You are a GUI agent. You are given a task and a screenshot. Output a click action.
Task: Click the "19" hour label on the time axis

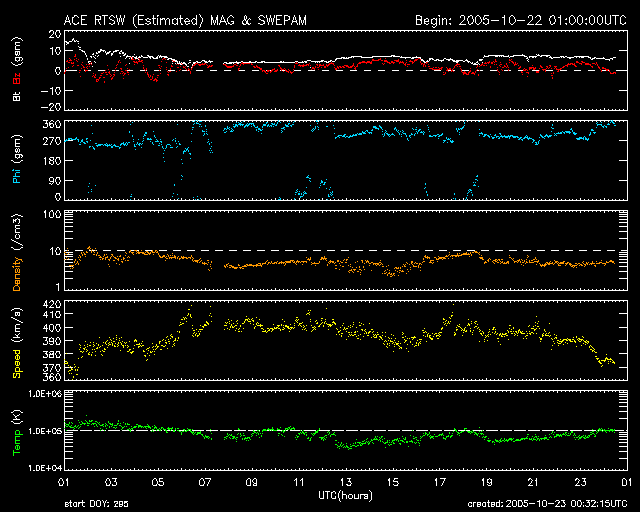(x=487, y=483)
